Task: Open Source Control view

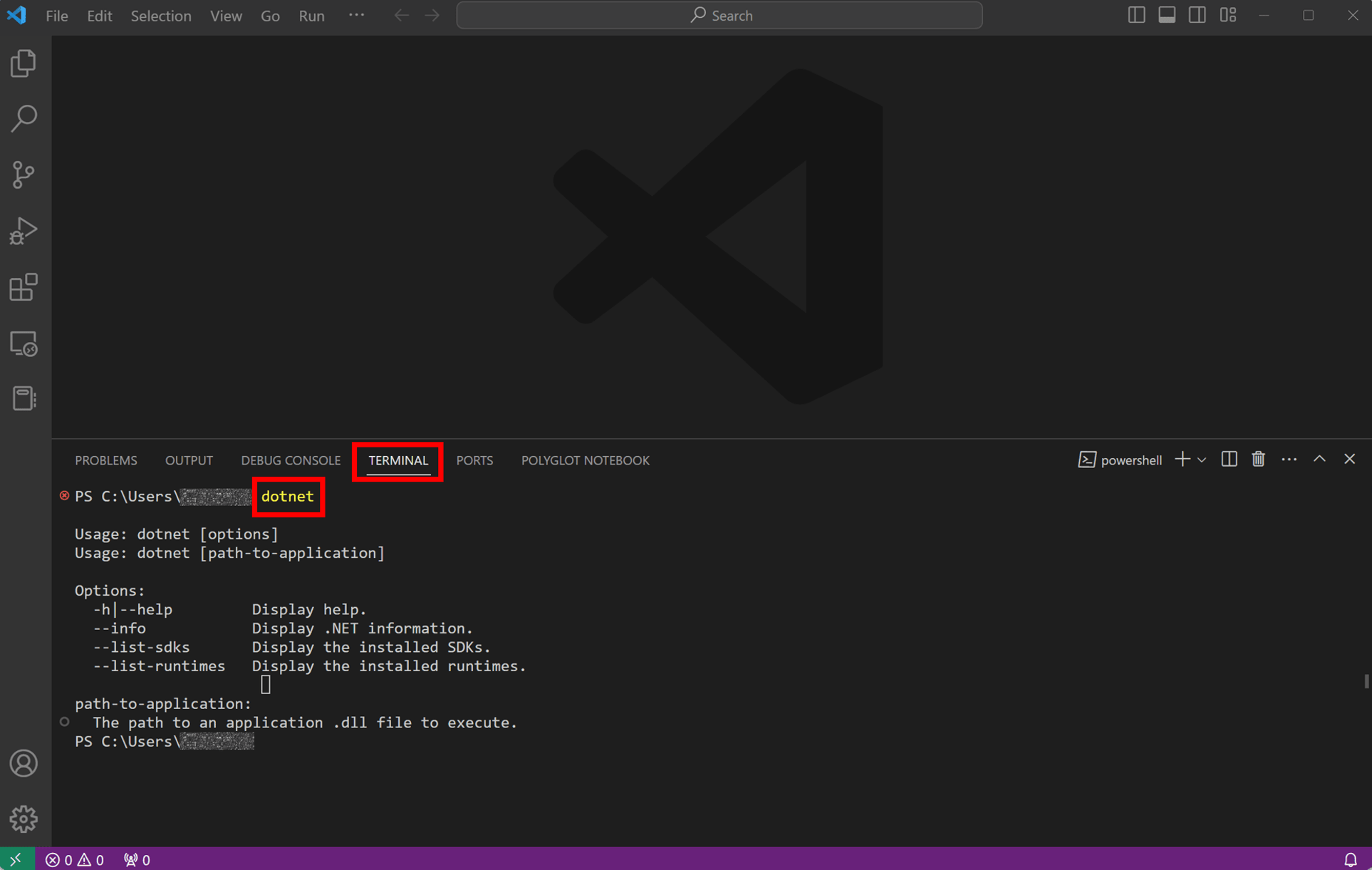Action: coord(24,175)
